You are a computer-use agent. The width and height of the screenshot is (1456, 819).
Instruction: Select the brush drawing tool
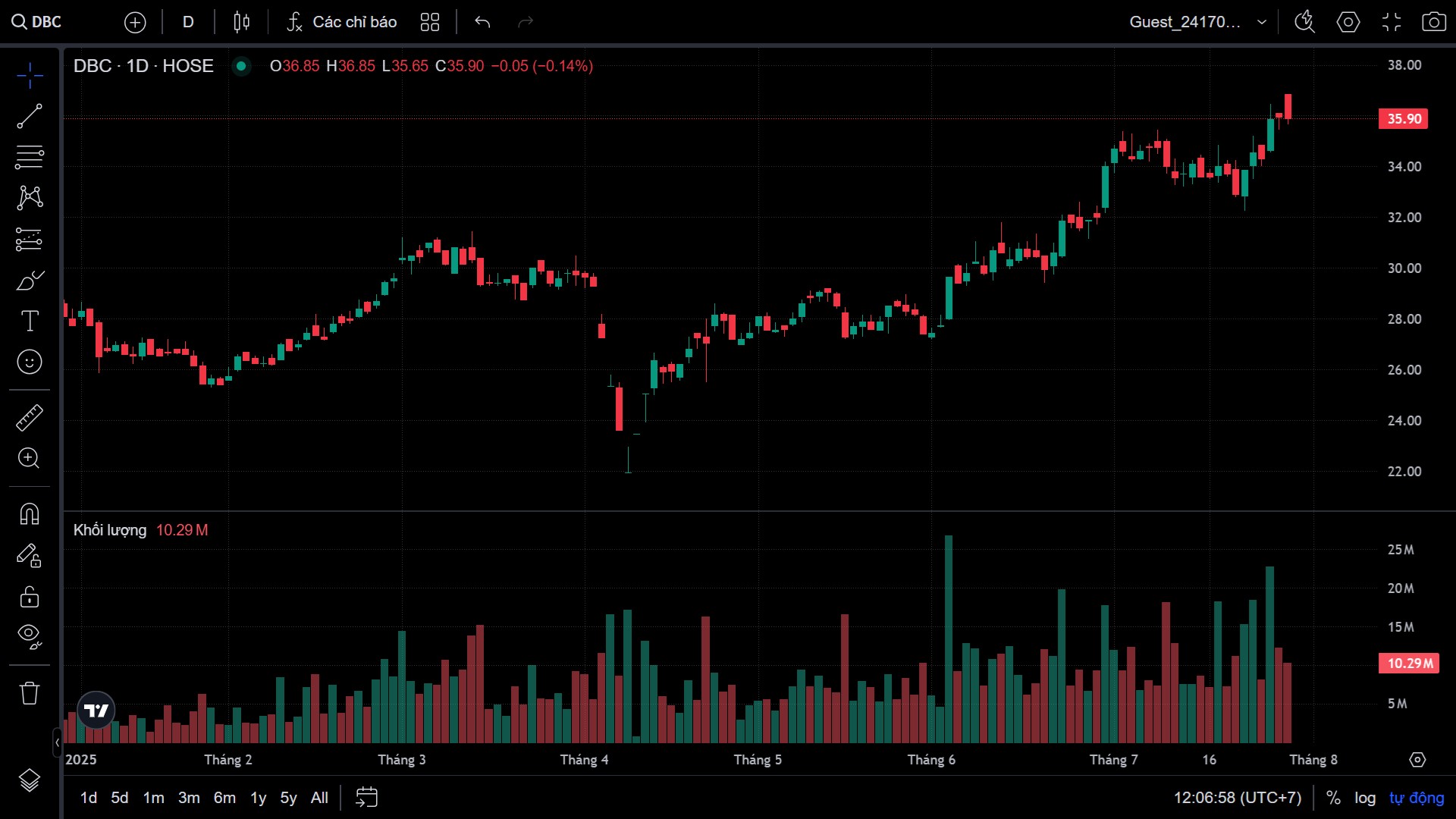click(30, 281)
